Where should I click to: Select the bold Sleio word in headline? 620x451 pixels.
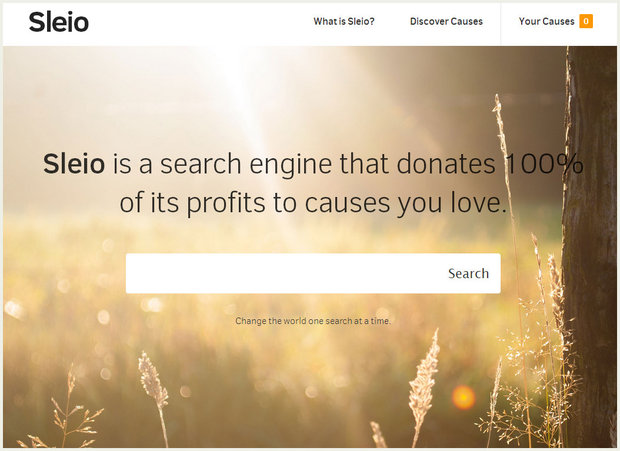point(74,164)
